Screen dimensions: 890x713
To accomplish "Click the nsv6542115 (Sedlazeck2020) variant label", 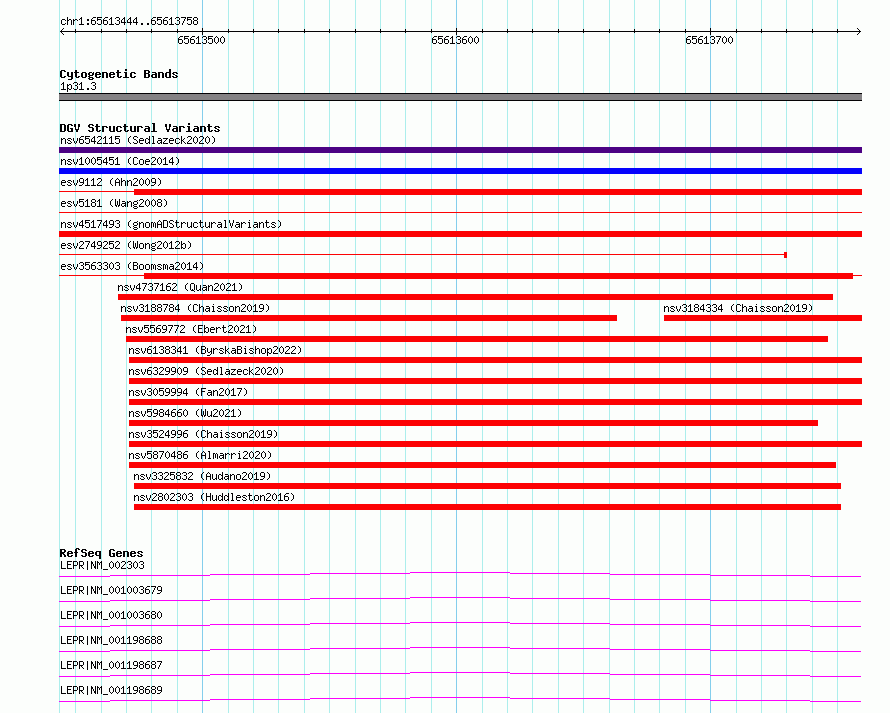I will pyautogui.click(x=138, y=140).
